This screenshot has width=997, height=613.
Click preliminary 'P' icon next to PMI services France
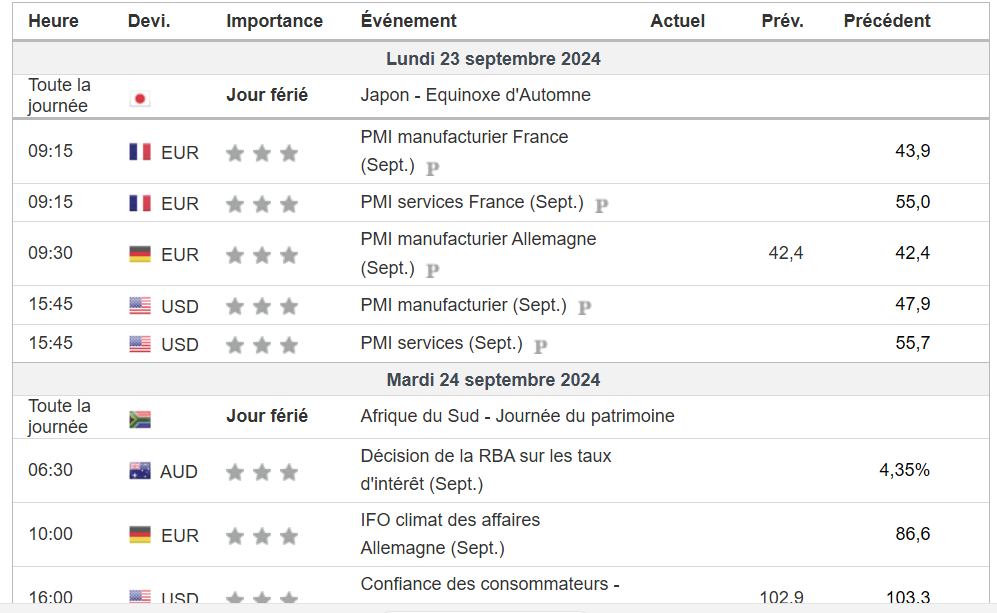[x=602, y=205]
